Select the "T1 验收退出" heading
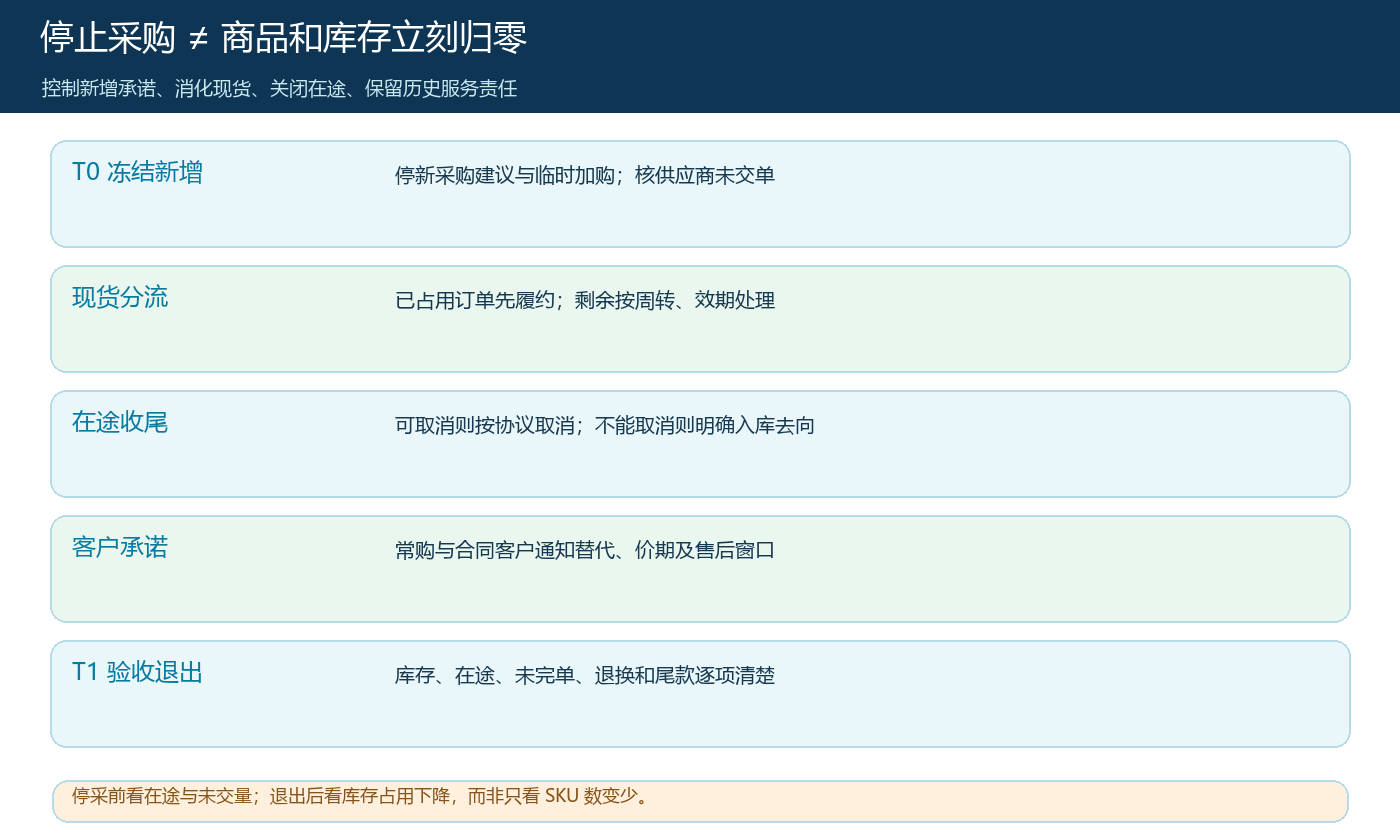Screen dimensions: 1400x830 [137, 672]
